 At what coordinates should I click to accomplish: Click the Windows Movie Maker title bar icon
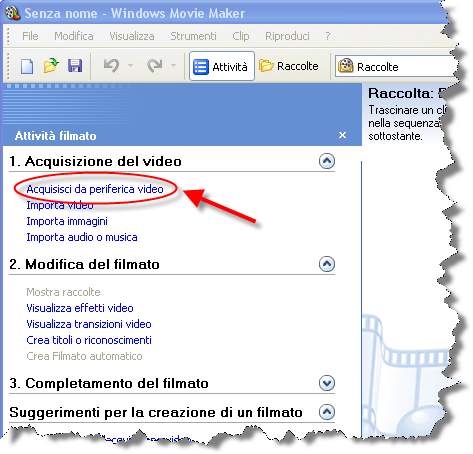pos(13,13)
